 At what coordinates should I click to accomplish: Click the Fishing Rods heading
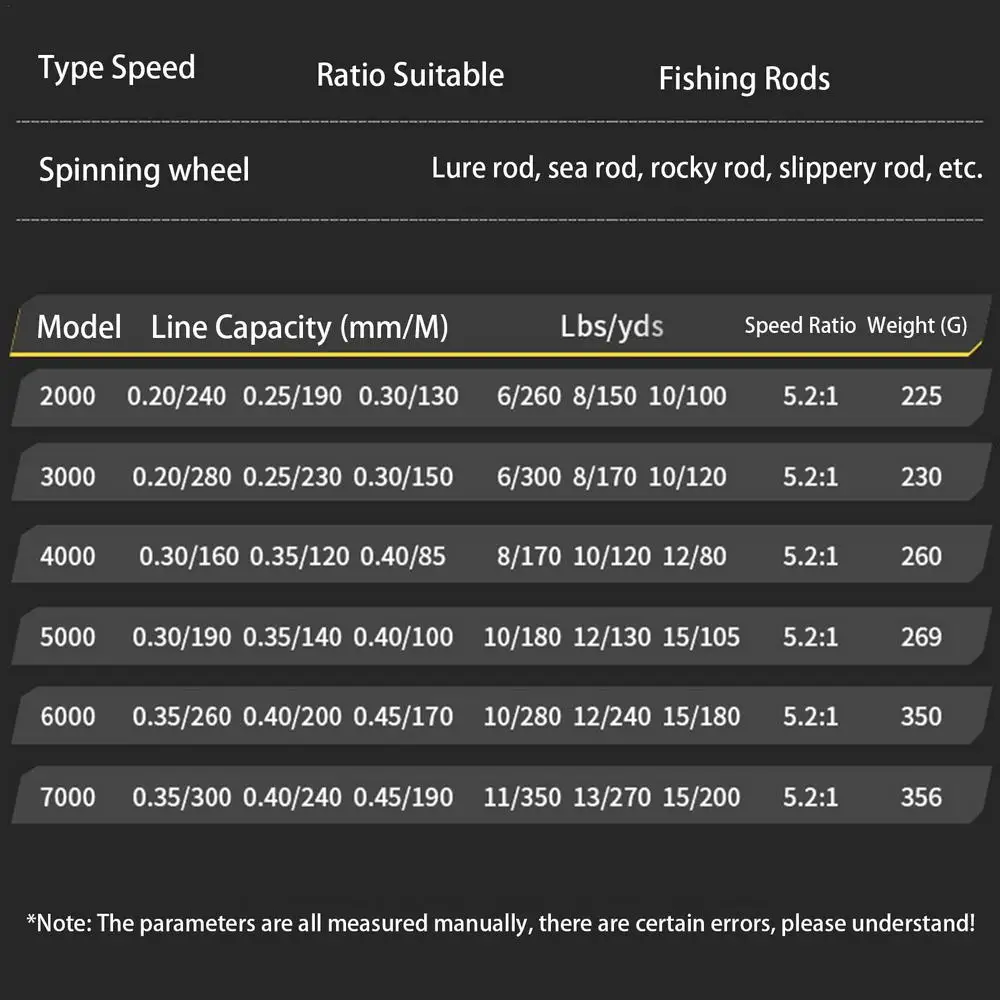point(744,79)
